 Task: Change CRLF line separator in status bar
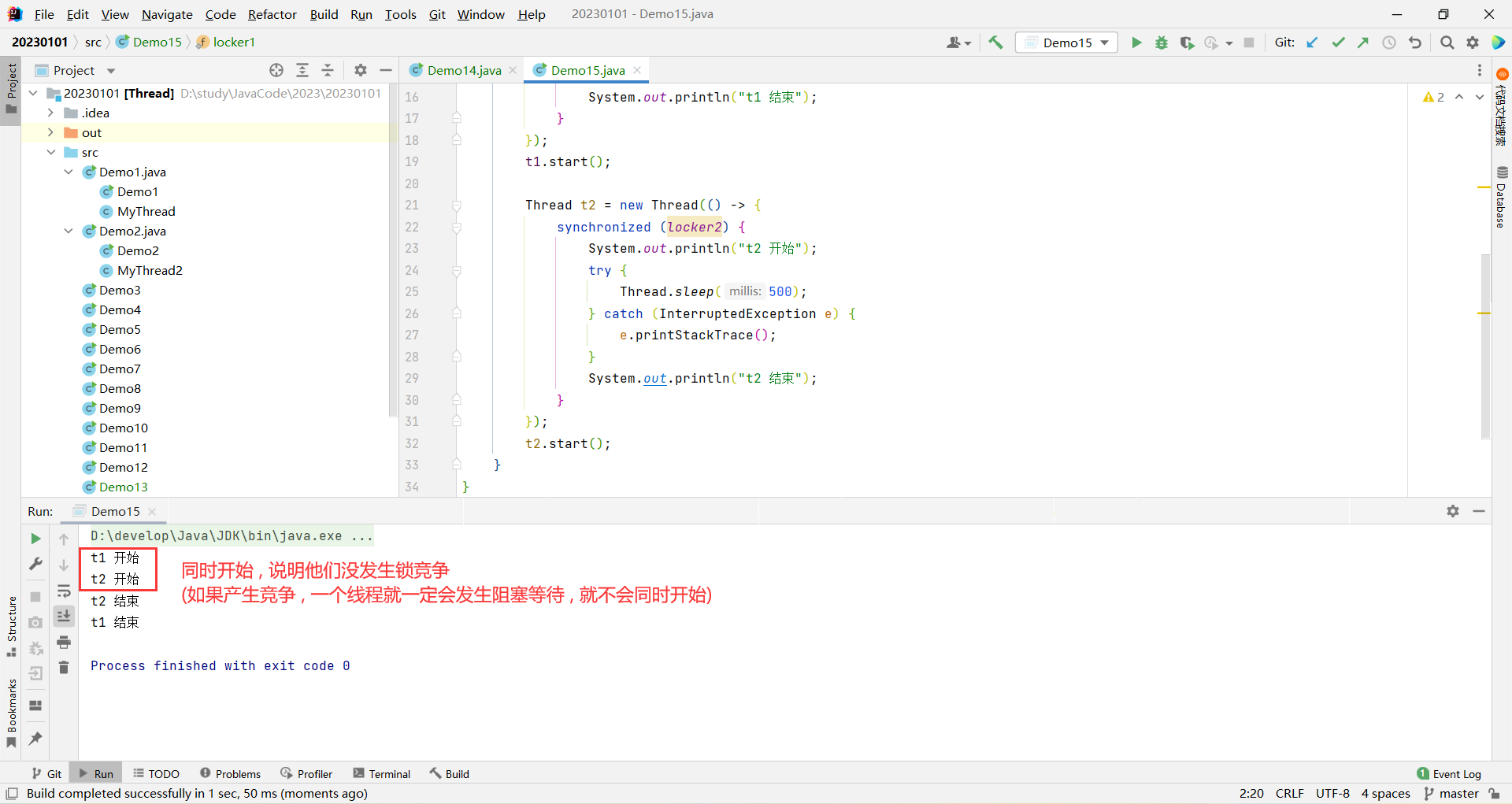[x=1290, y=794]
